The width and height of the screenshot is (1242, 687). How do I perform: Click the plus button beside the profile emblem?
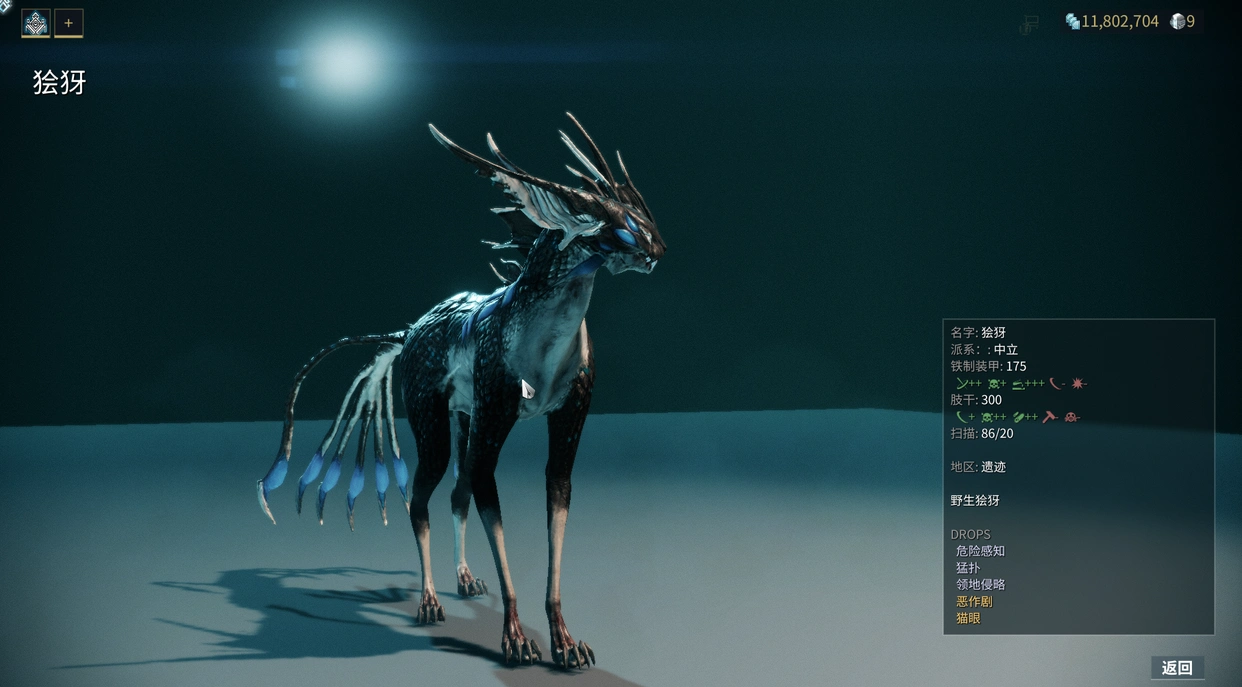coord(68,23)
